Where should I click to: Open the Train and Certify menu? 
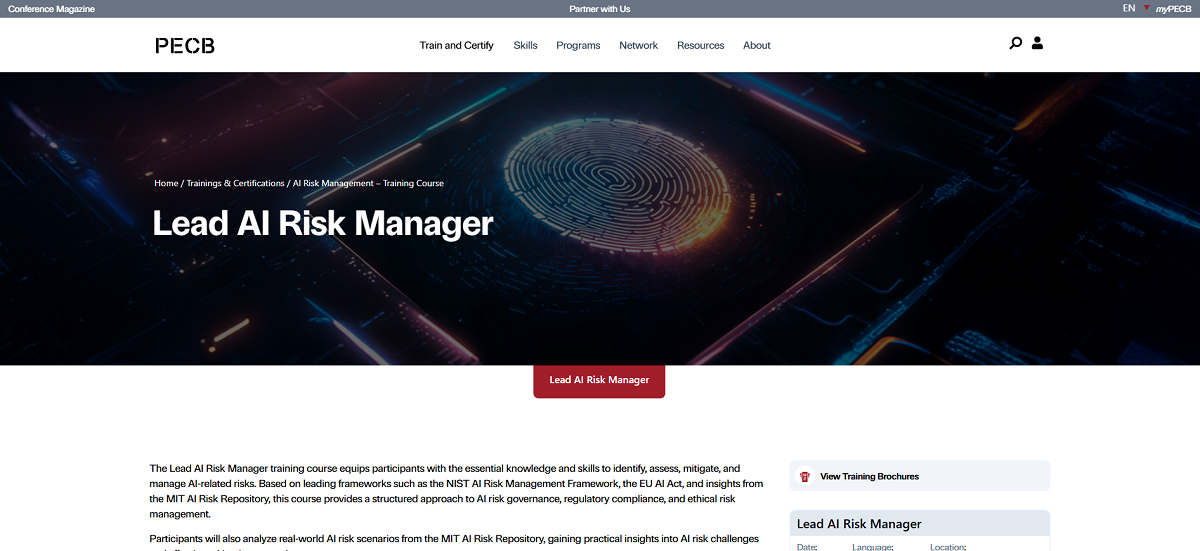(456, 45)
